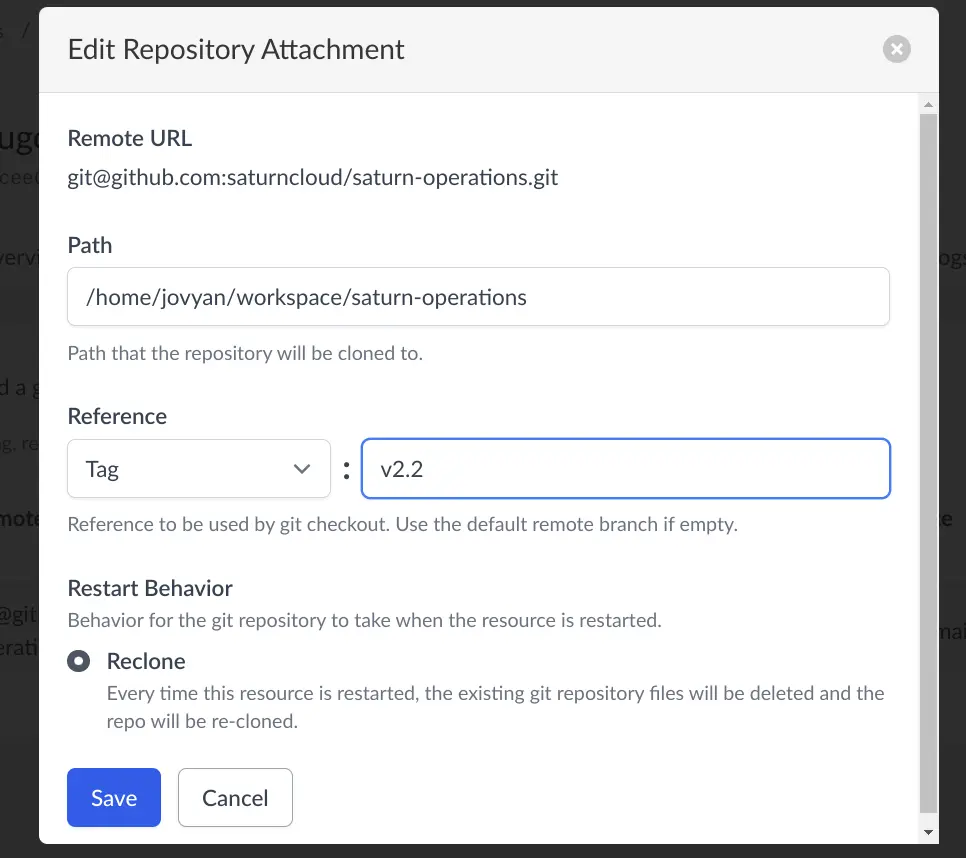Save the repository attachment changes

point(113,797)
